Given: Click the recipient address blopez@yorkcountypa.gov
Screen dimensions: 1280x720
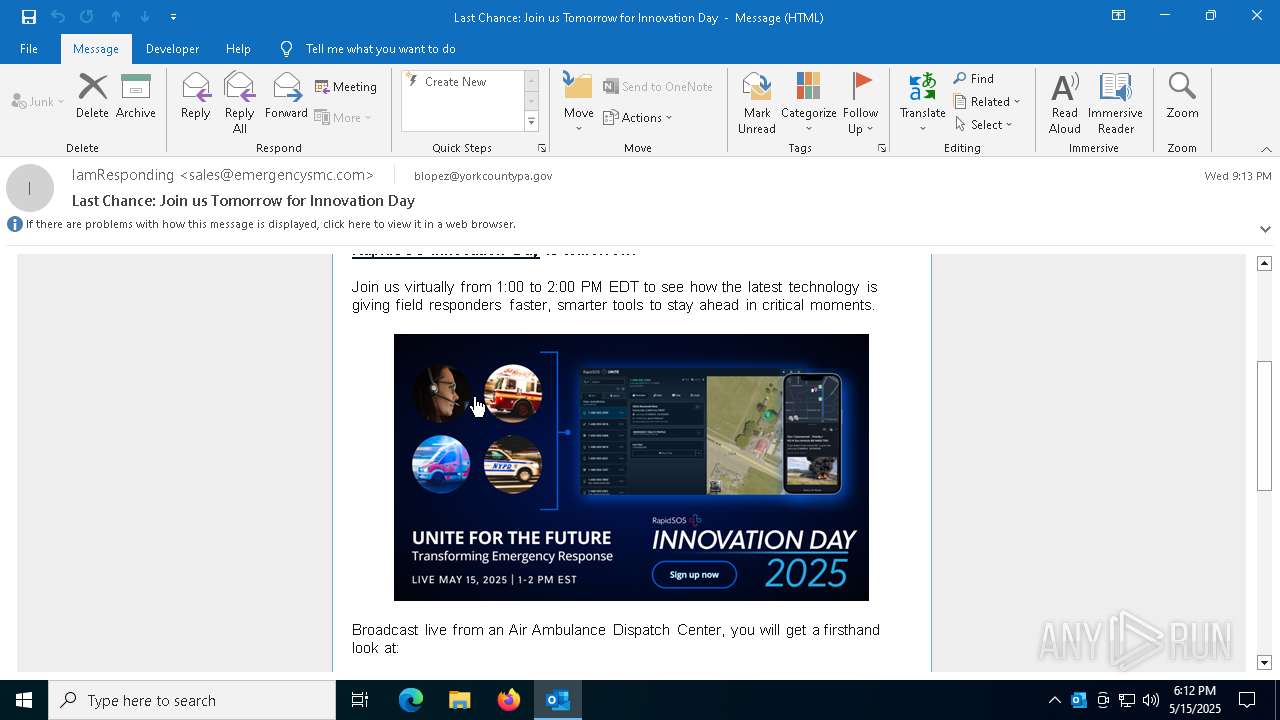Looking at the screenshot, I should coord(483,176).
